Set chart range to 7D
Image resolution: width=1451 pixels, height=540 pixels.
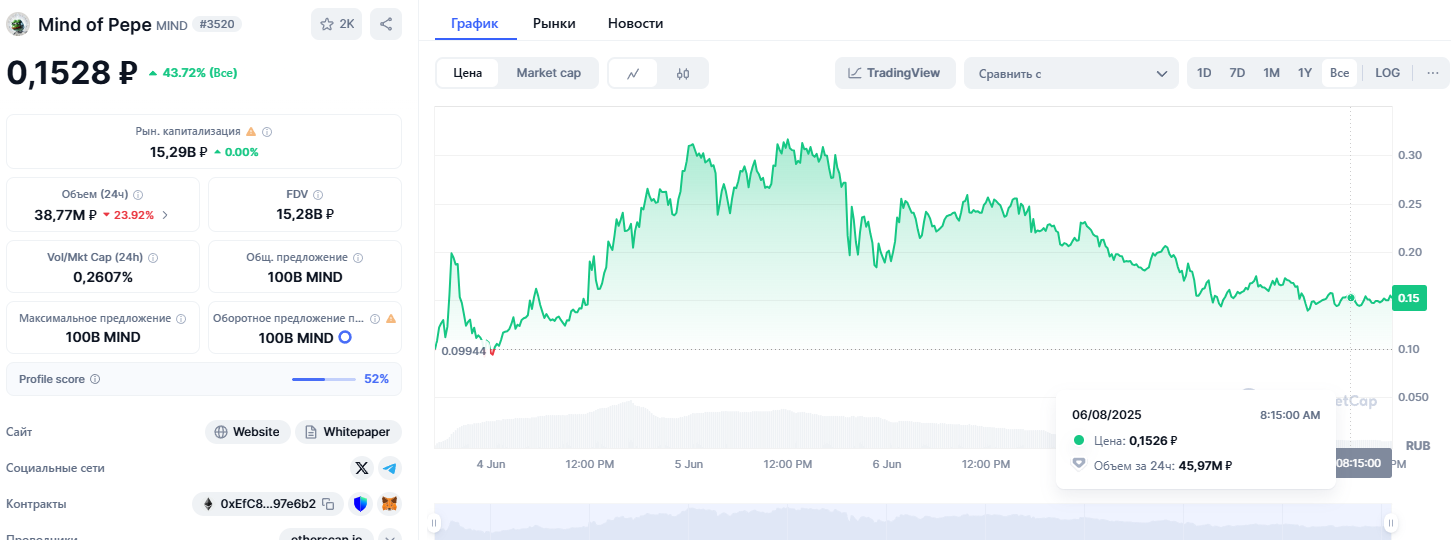[x=1237, y=73]
